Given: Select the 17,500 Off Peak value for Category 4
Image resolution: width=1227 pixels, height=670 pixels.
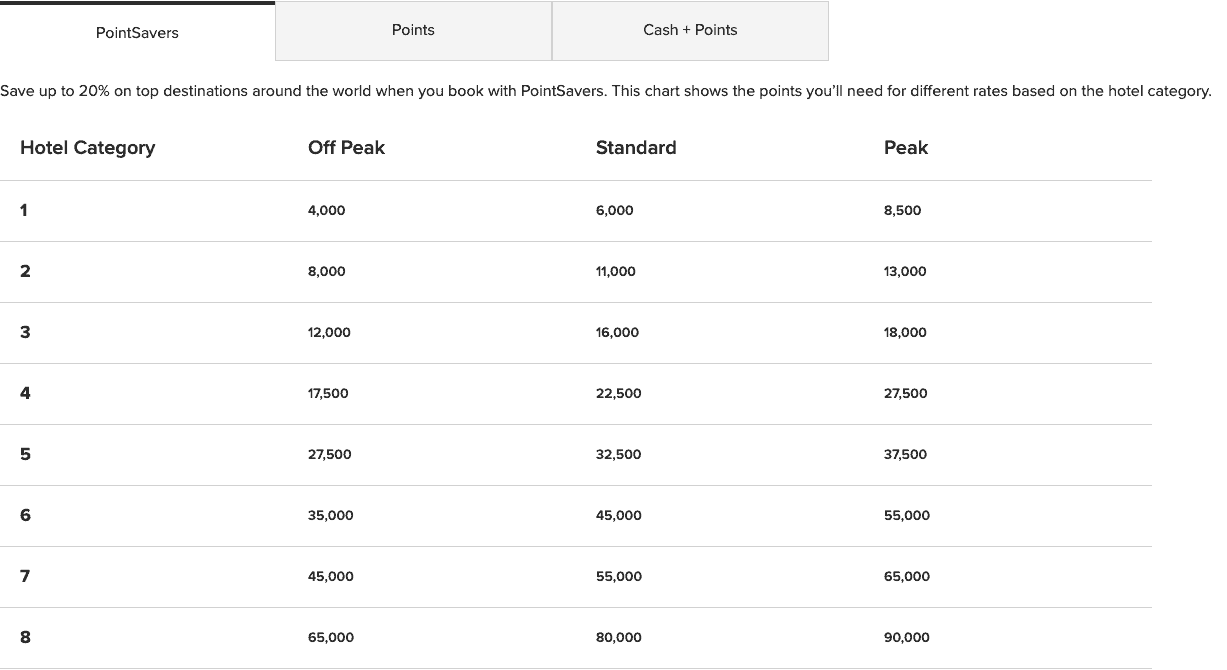Looking at the screenshot, I should tap(328, 393).
